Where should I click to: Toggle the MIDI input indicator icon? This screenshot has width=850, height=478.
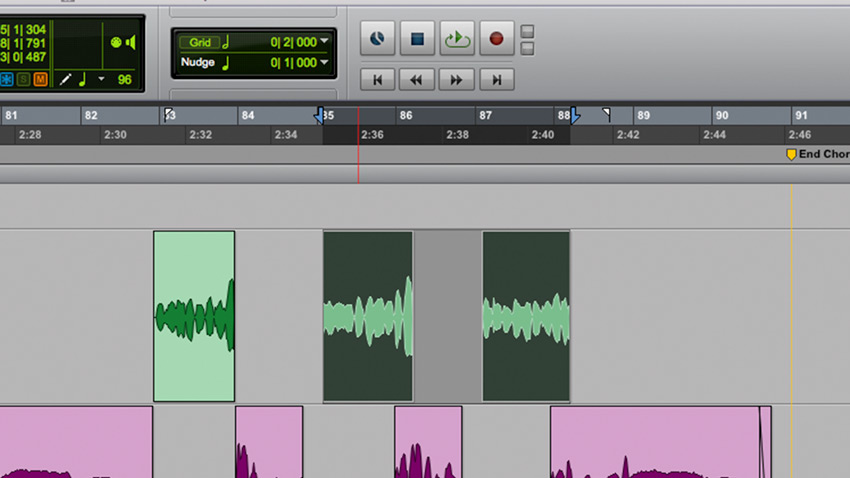115,42
